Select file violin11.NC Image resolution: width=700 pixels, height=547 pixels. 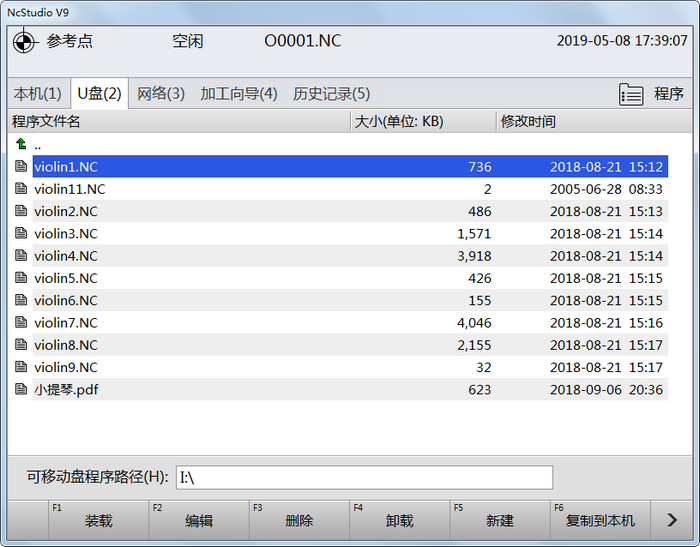350,188
